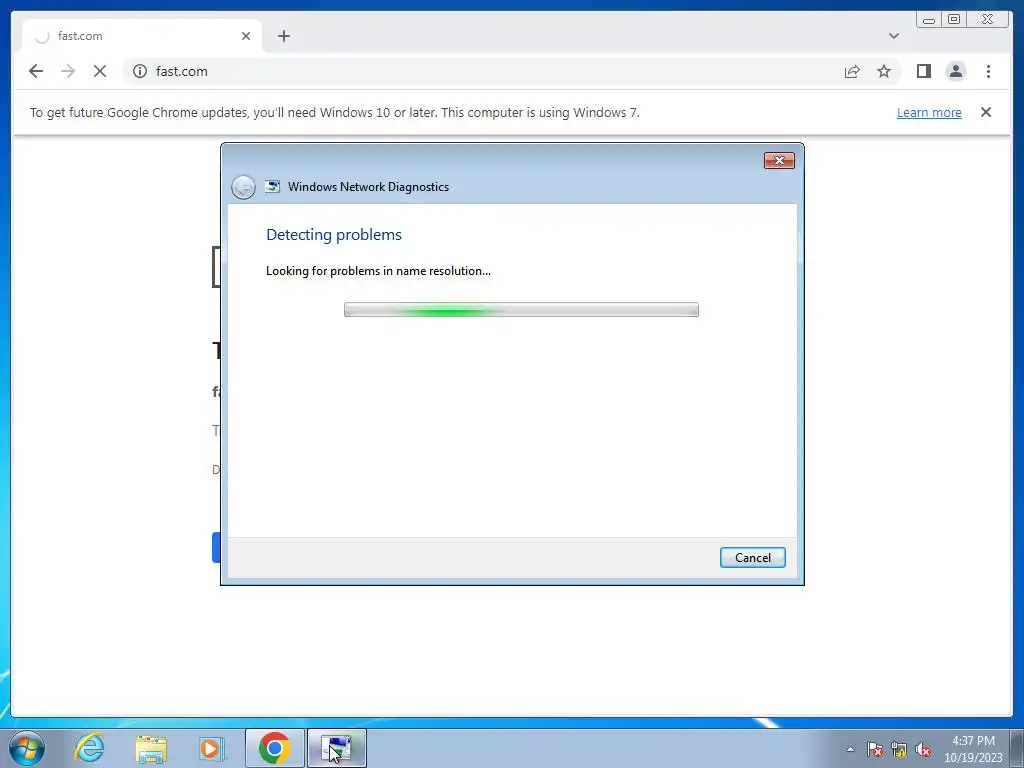Stop loading the fast.com page

coord(100,71)
